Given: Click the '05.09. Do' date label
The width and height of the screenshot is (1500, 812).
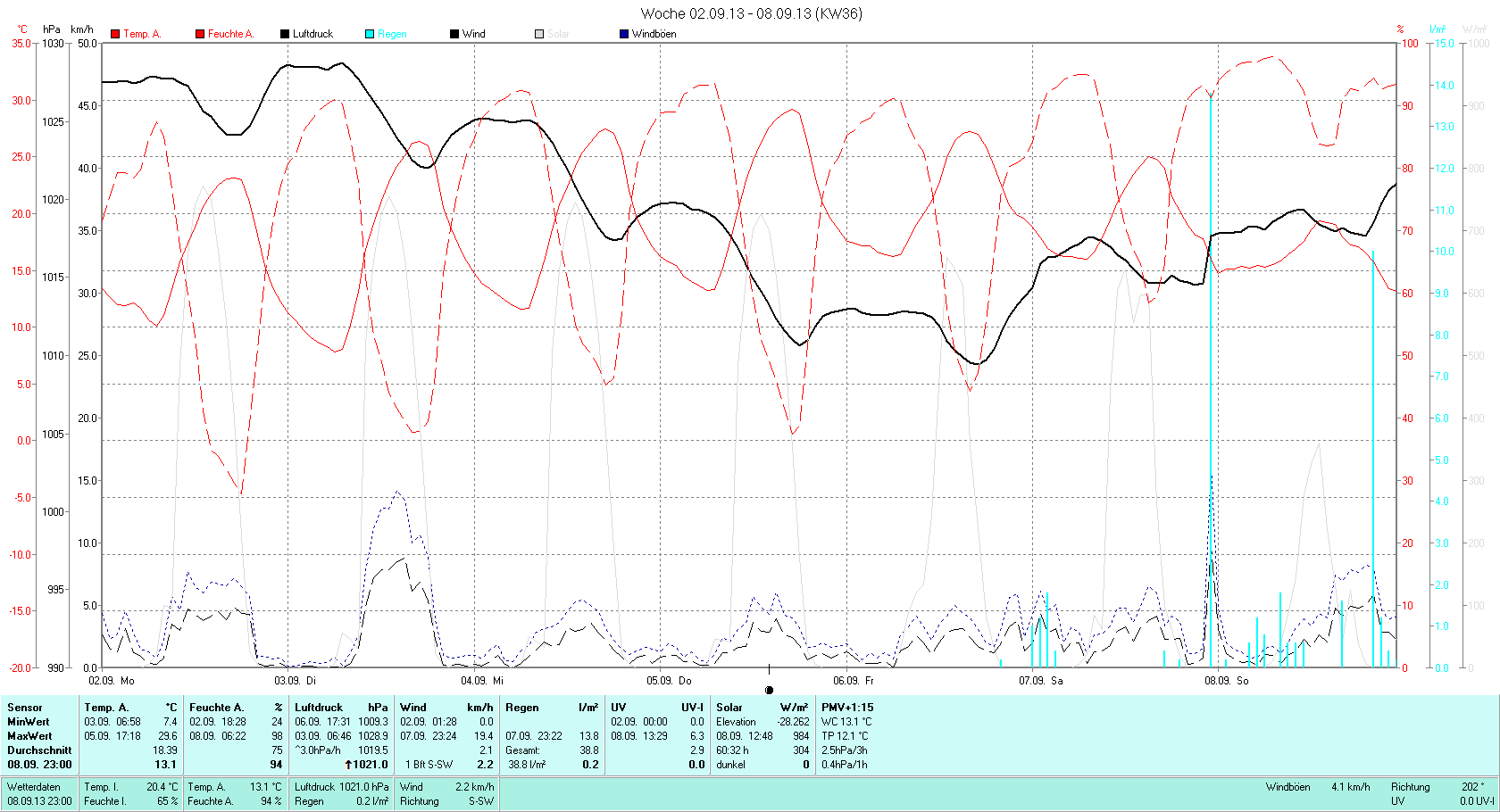Looking at the screenshot, I should [x=669, y=681].
